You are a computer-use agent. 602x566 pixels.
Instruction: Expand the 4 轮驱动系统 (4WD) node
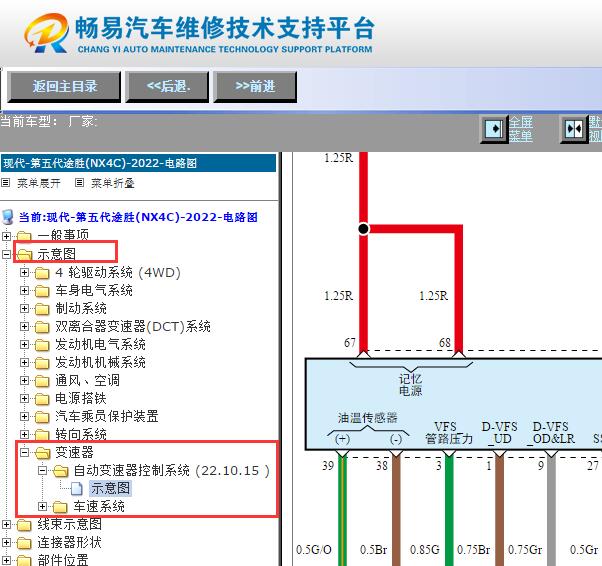tap(24, 272)
